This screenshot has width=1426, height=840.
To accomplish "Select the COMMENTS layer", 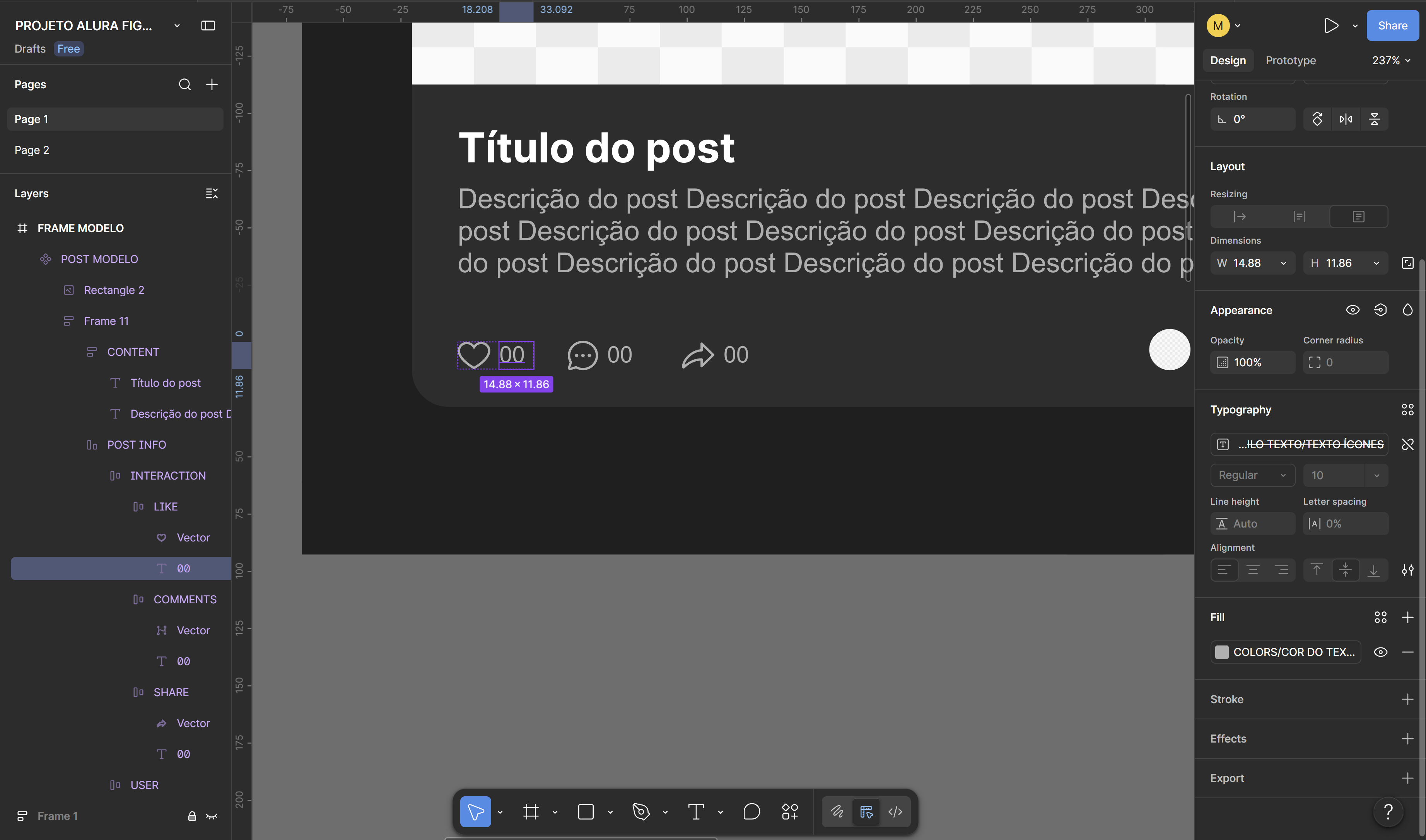I will tap(184, 599).
